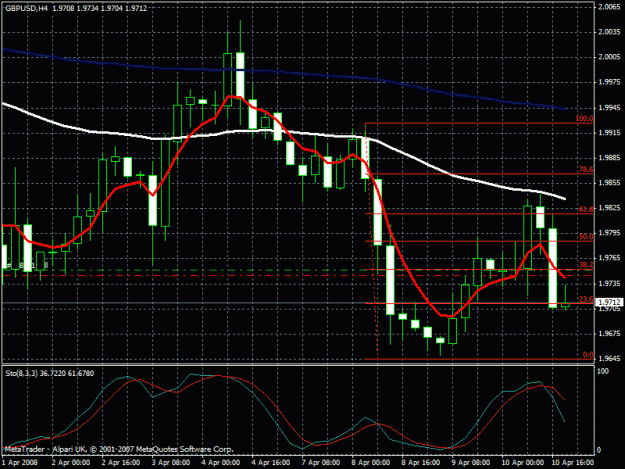
Task: Select the 23.6 Fibonacci level label
Action: pos(586,299)
